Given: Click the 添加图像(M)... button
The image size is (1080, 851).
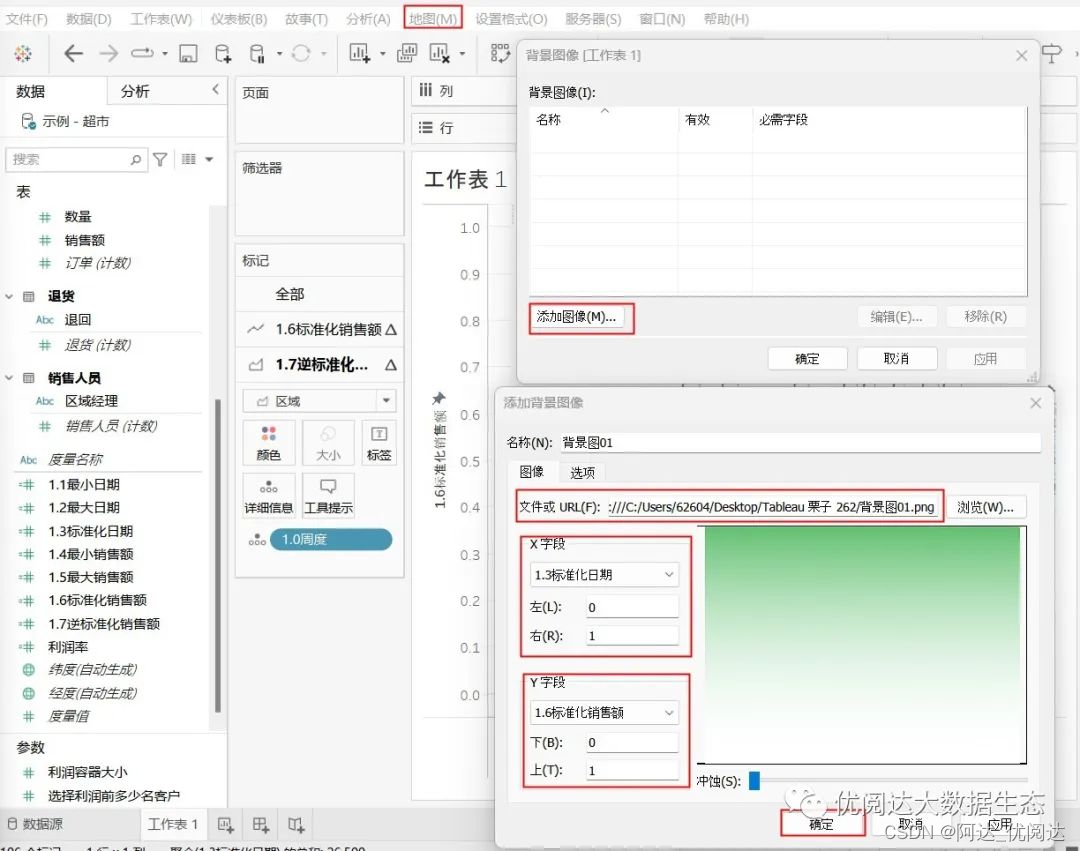Looking at the screenshot, I should click(x=577, y=317).
